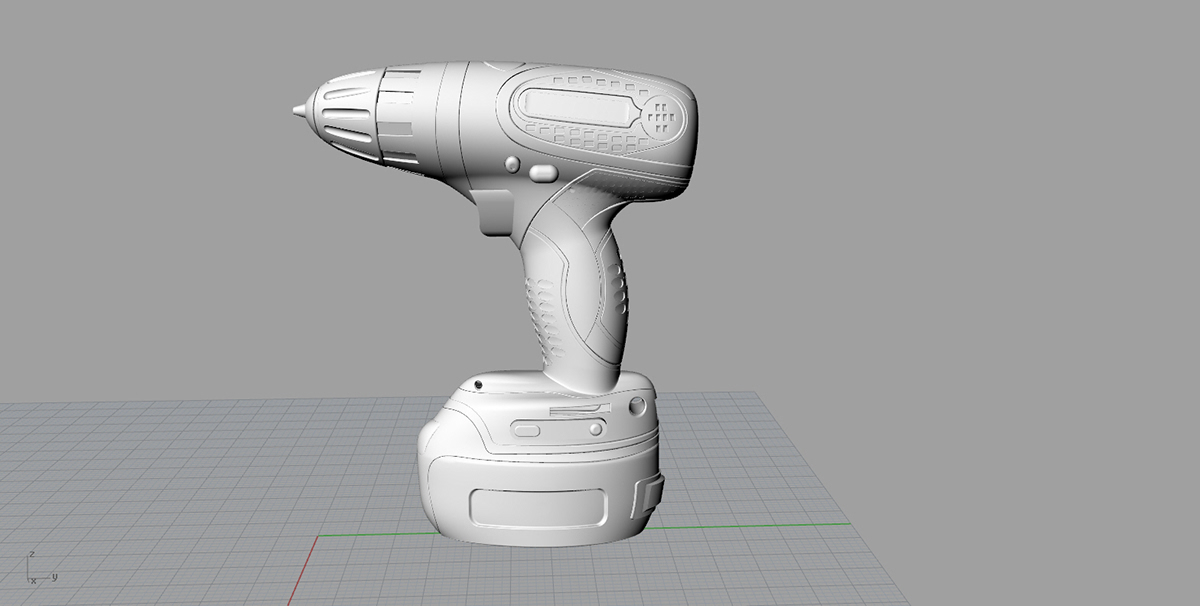Click the Y axis label in gizmo

coord(54,577)
